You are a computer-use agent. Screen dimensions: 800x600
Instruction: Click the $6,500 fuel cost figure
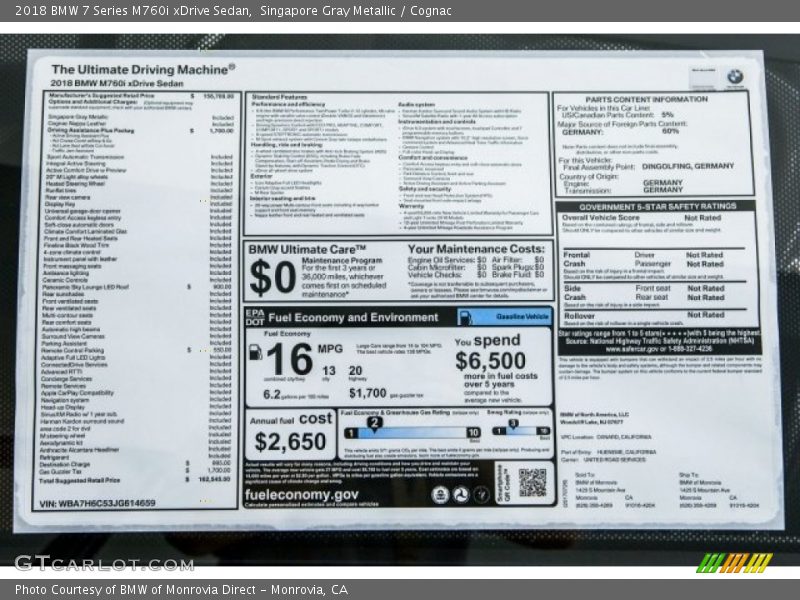point(490,361)
